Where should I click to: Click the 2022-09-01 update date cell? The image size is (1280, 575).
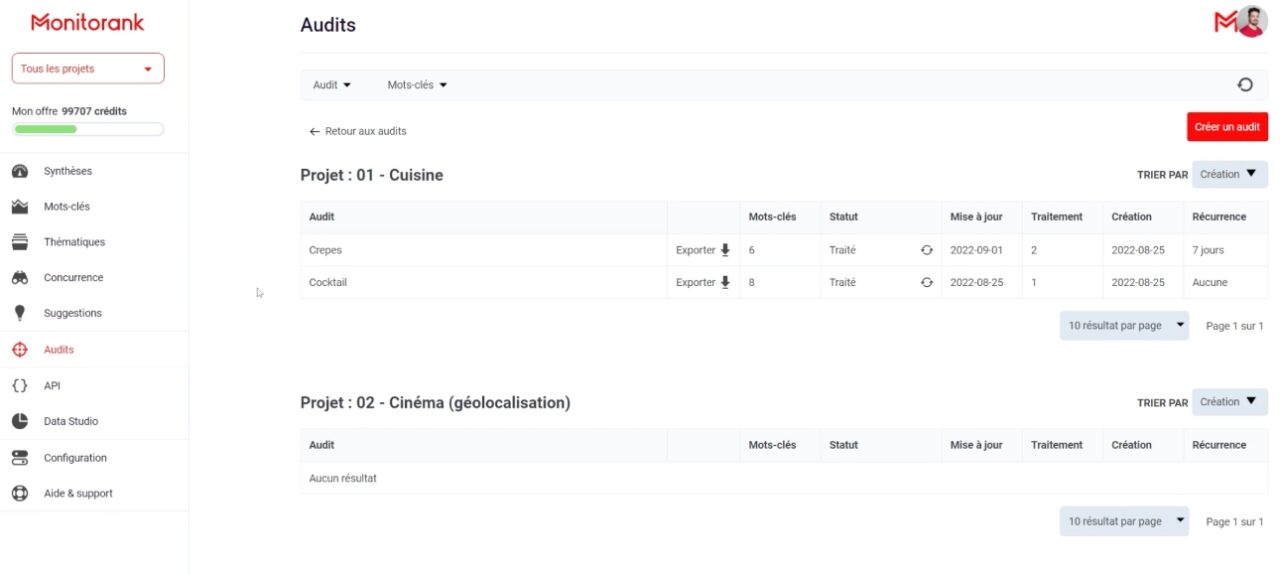[976, 250]
